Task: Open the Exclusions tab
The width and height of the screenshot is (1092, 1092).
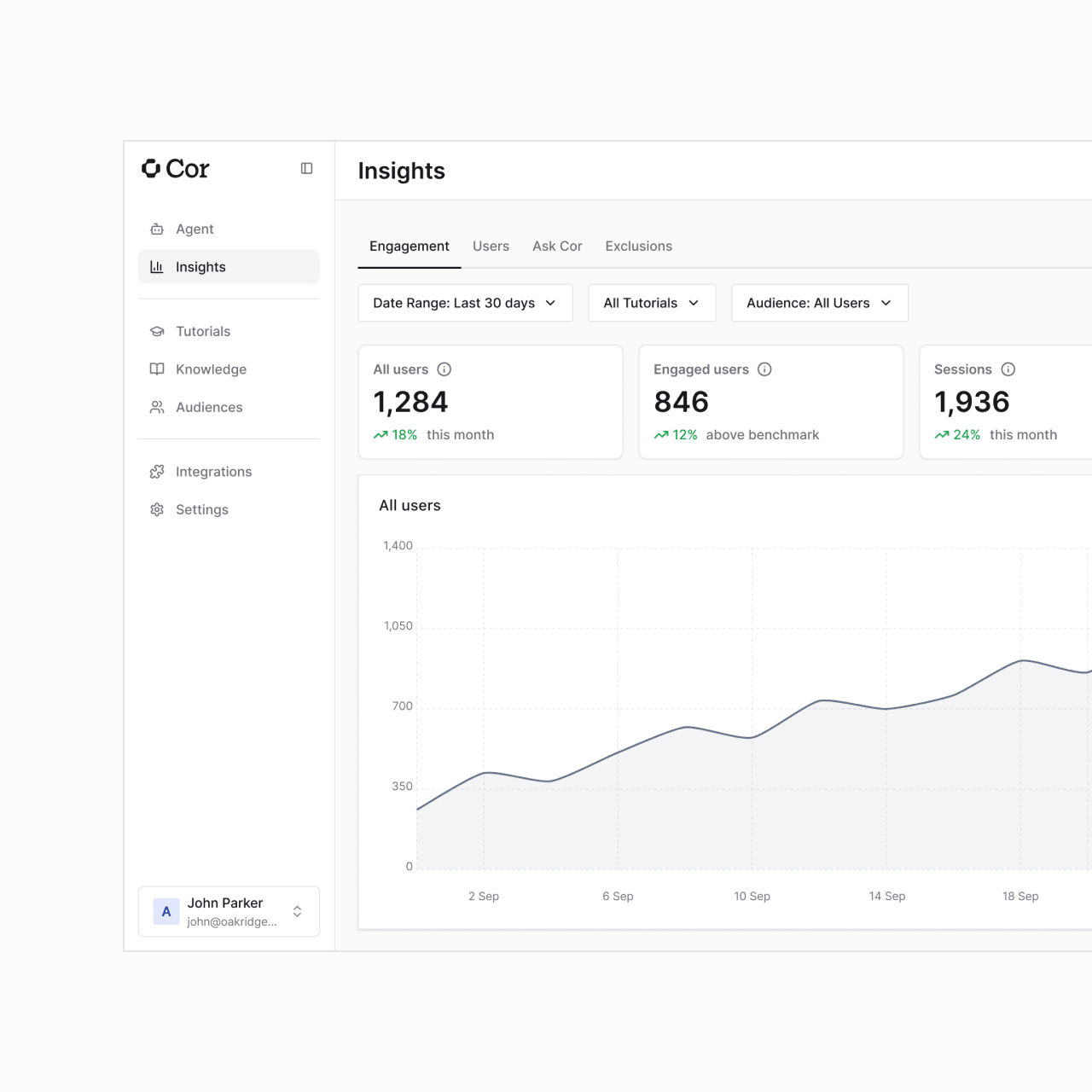Action: point(639,247)
